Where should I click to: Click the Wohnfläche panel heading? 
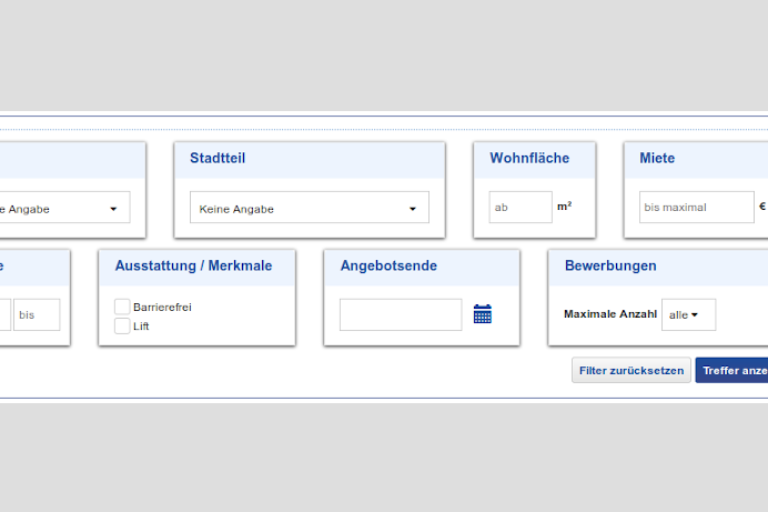529,158
